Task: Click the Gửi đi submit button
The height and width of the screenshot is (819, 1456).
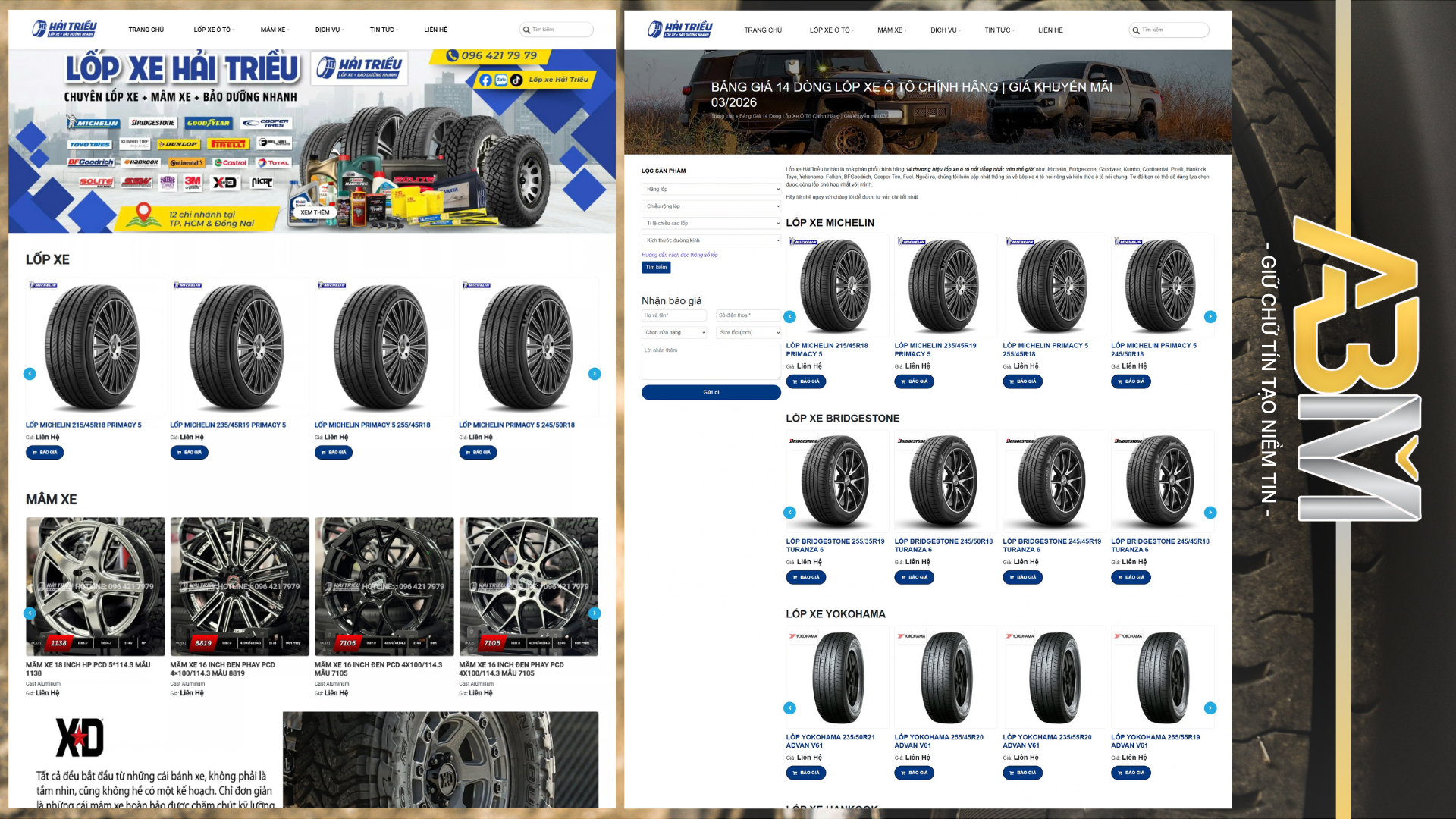Action: click(x=711, y=393)
